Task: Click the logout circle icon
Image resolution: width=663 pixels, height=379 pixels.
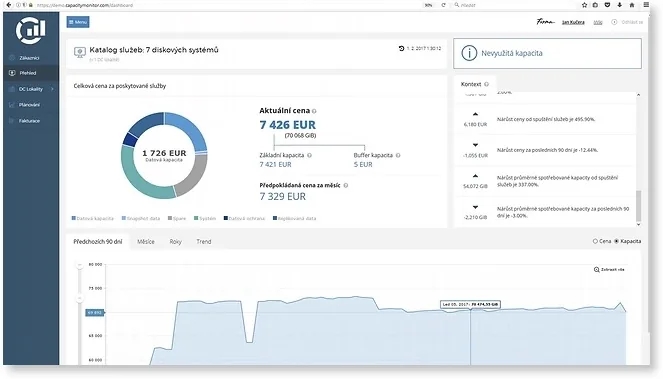Action: (x=614, y=22)
